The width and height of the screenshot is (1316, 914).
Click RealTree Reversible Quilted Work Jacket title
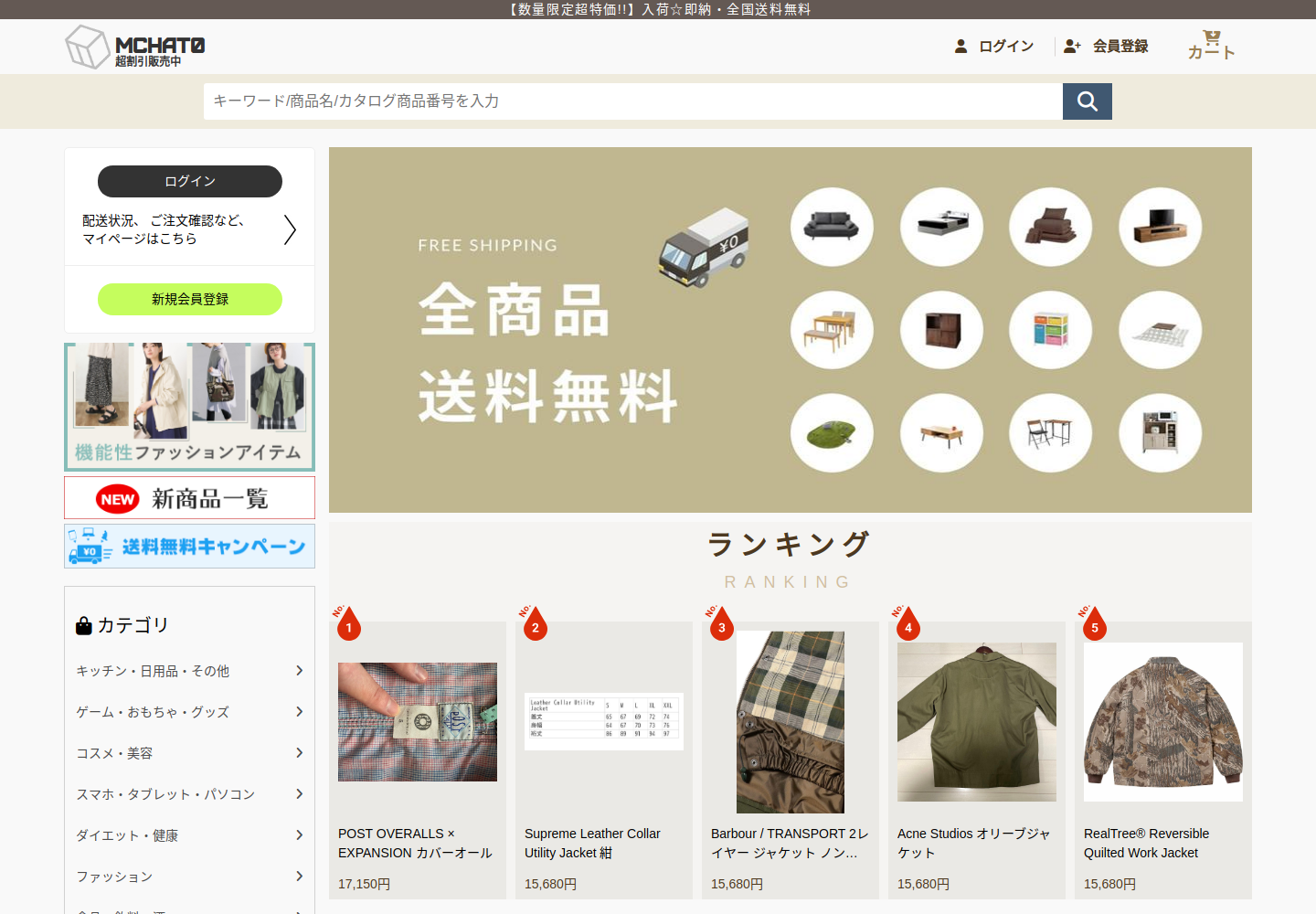(1146, 844)
